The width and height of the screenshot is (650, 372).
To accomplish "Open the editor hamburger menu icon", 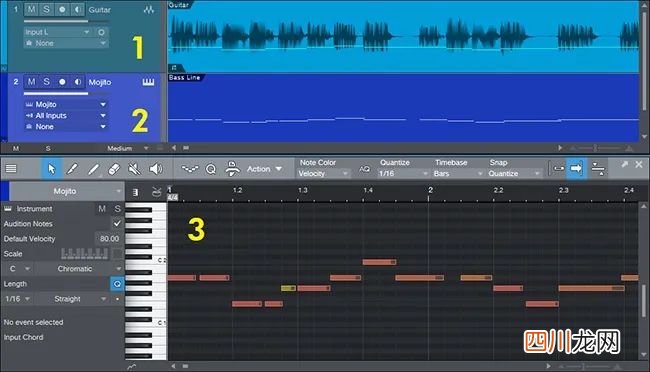I will 11,168.
